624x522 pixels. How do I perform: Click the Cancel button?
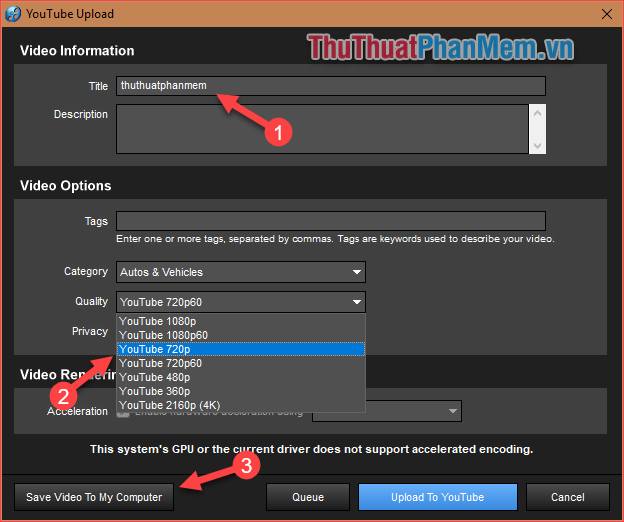pos(567,497)
